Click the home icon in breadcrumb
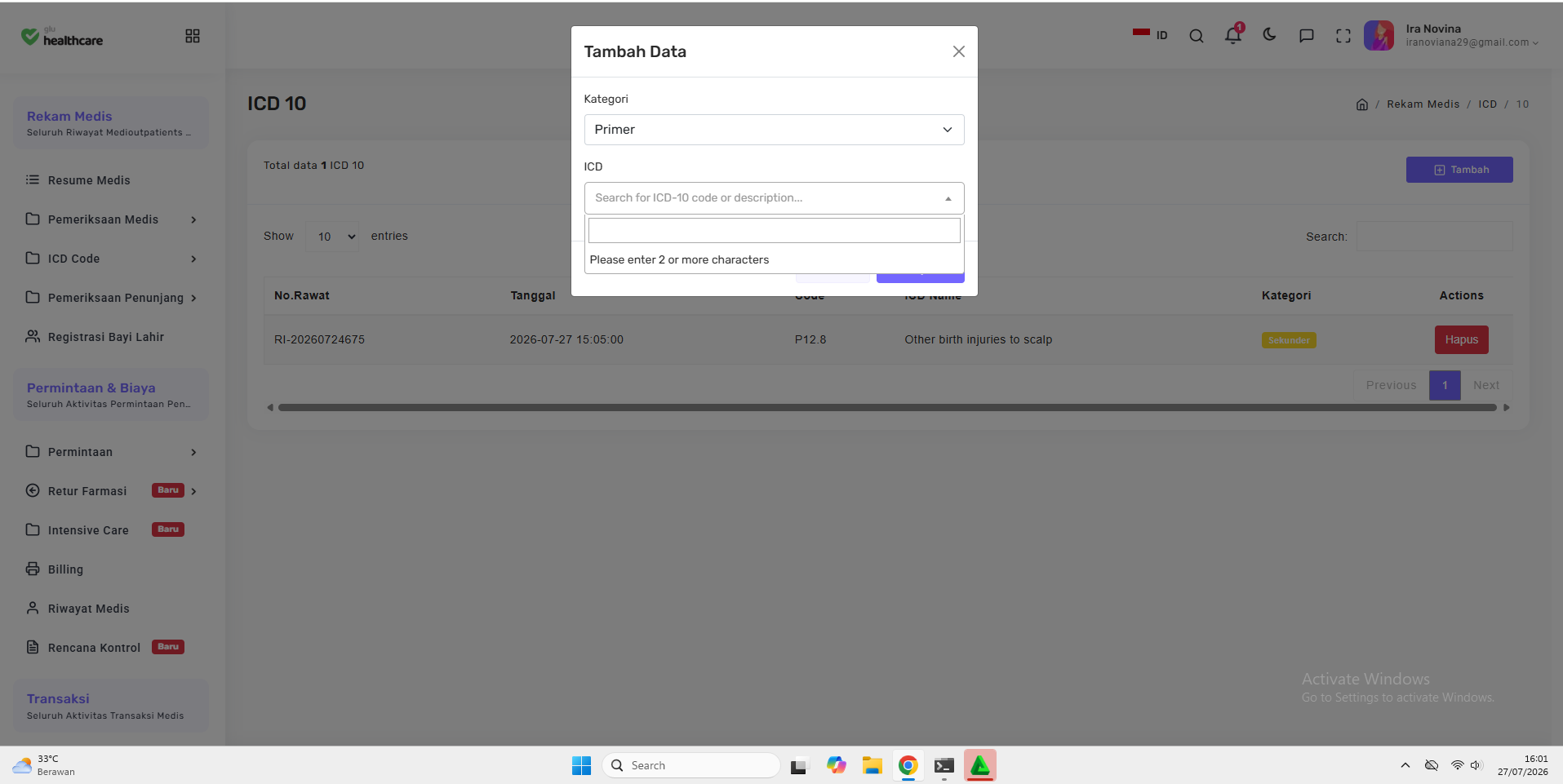This screenshot has width=1563, height=784. tap(1361, 104)
